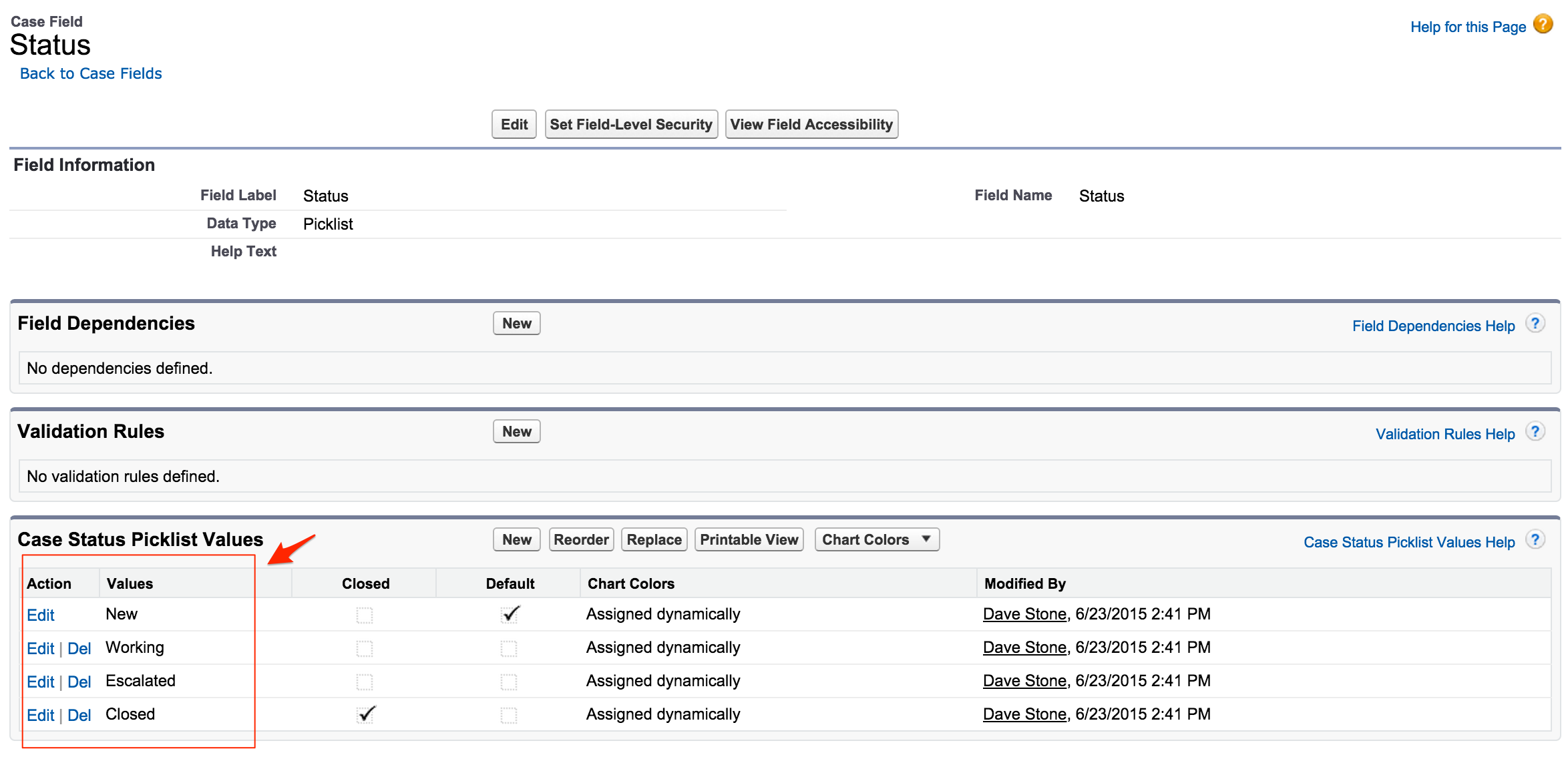Toggle Closed checkbox for New value
Screen dimensions: 1568x761
[x=365, y=615]
